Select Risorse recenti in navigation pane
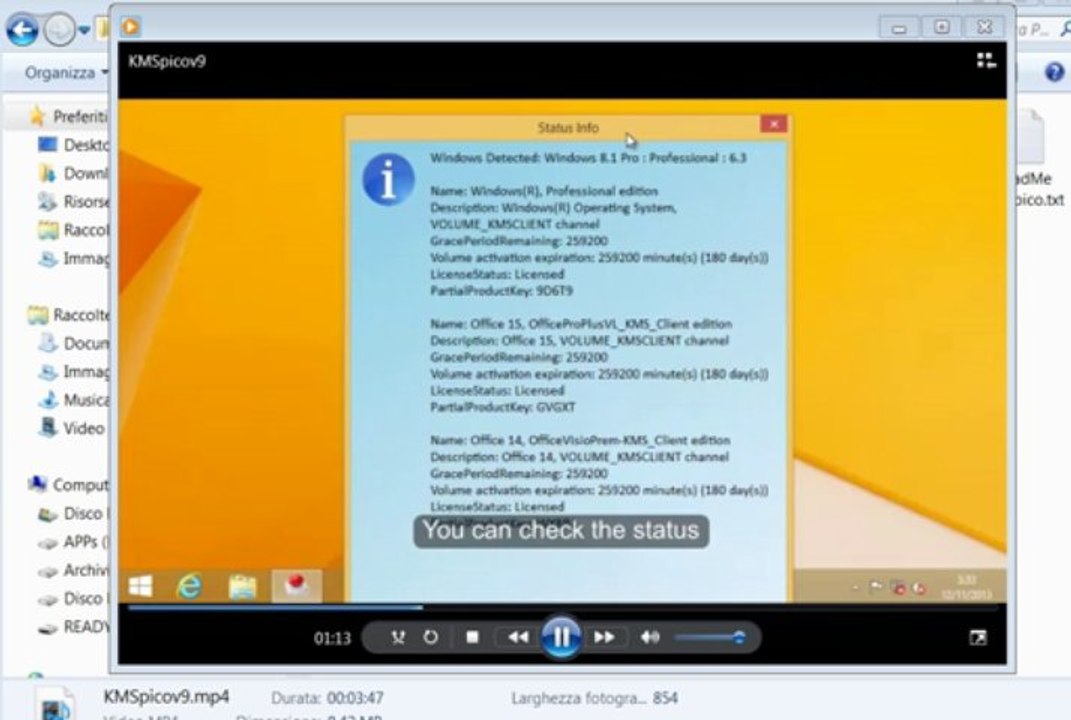The height and width of the screenshot is (720, 1071). coord(73,202)
